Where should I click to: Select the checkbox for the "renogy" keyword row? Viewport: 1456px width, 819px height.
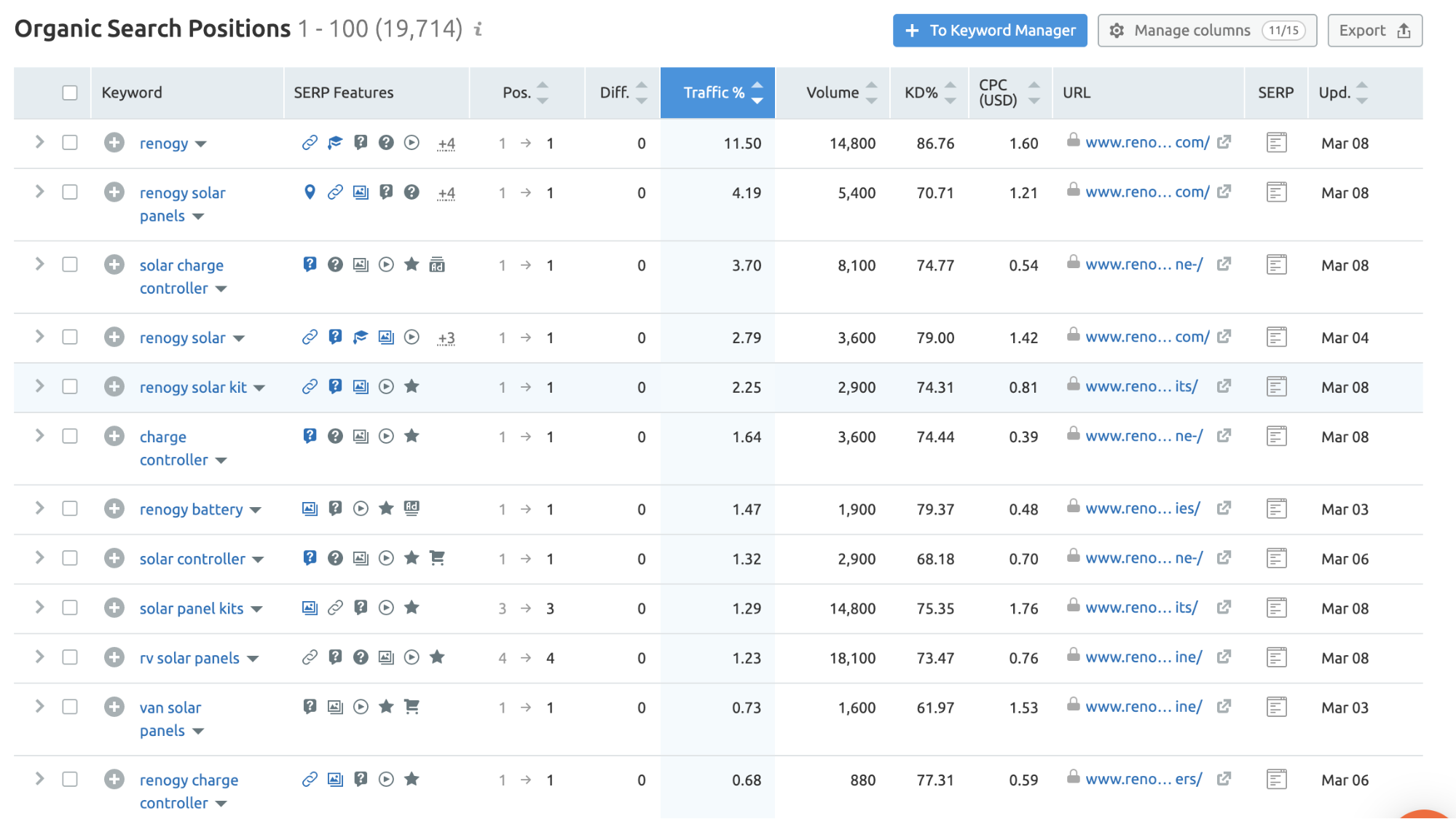[x=70, y=144]
